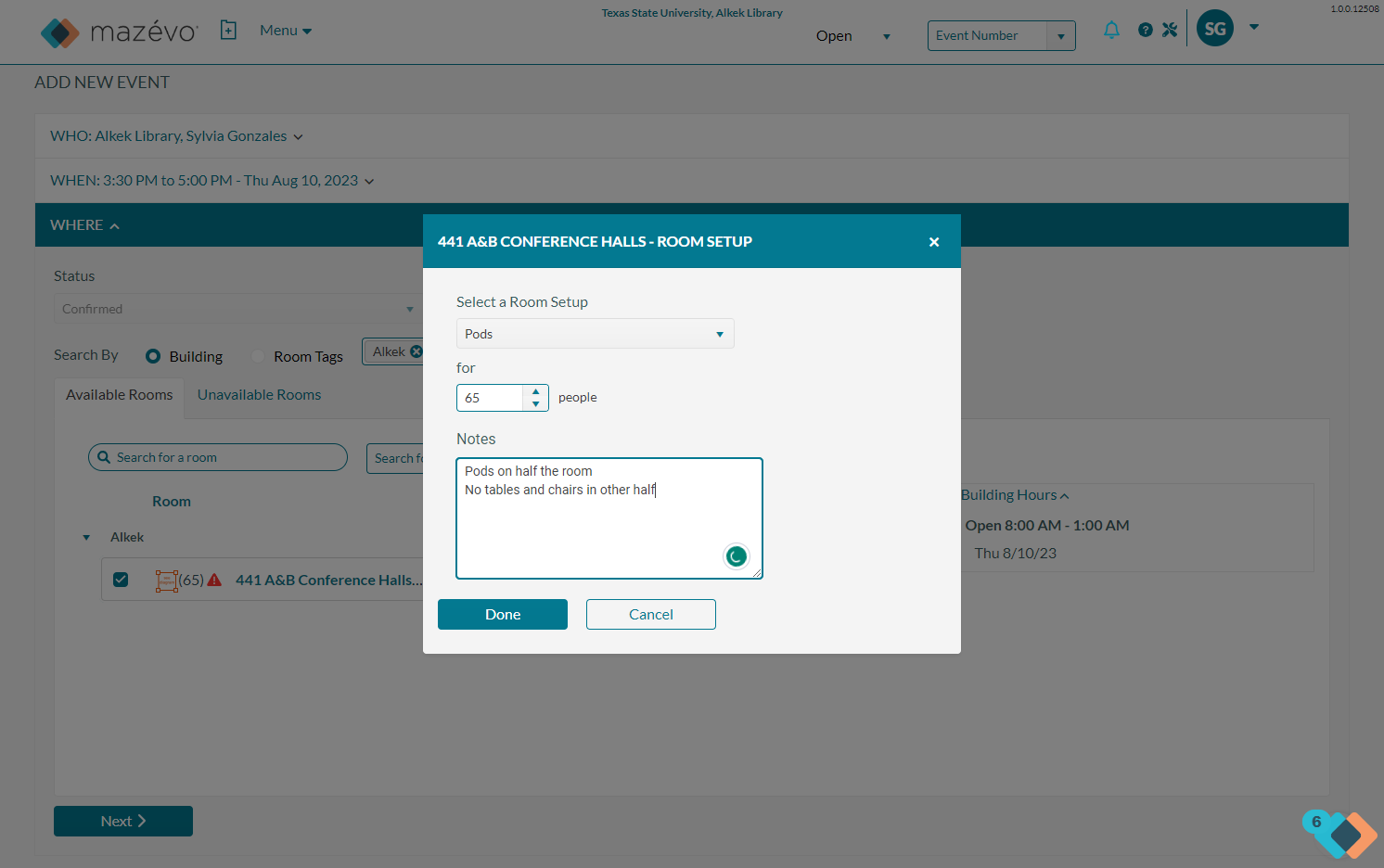The height and width of the screenshot is (868, 1384).
Task: Click the room setup icon for 441 A&B
Action: pos(166,581)
